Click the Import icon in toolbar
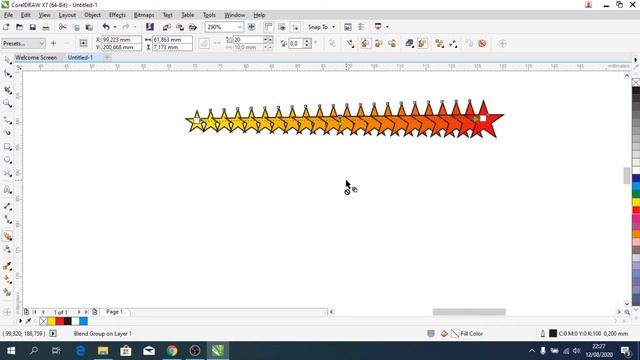 click(x=167, y=27)
